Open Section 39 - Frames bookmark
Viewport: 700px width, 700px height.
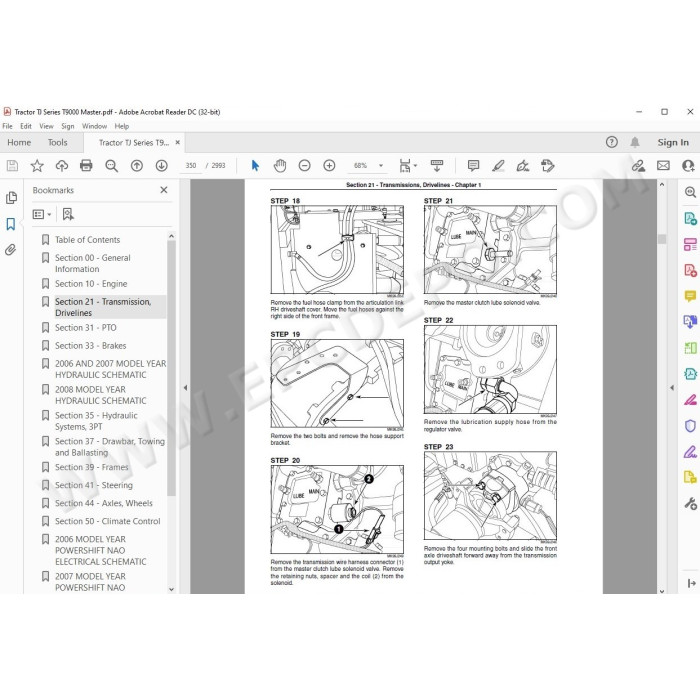92,467
